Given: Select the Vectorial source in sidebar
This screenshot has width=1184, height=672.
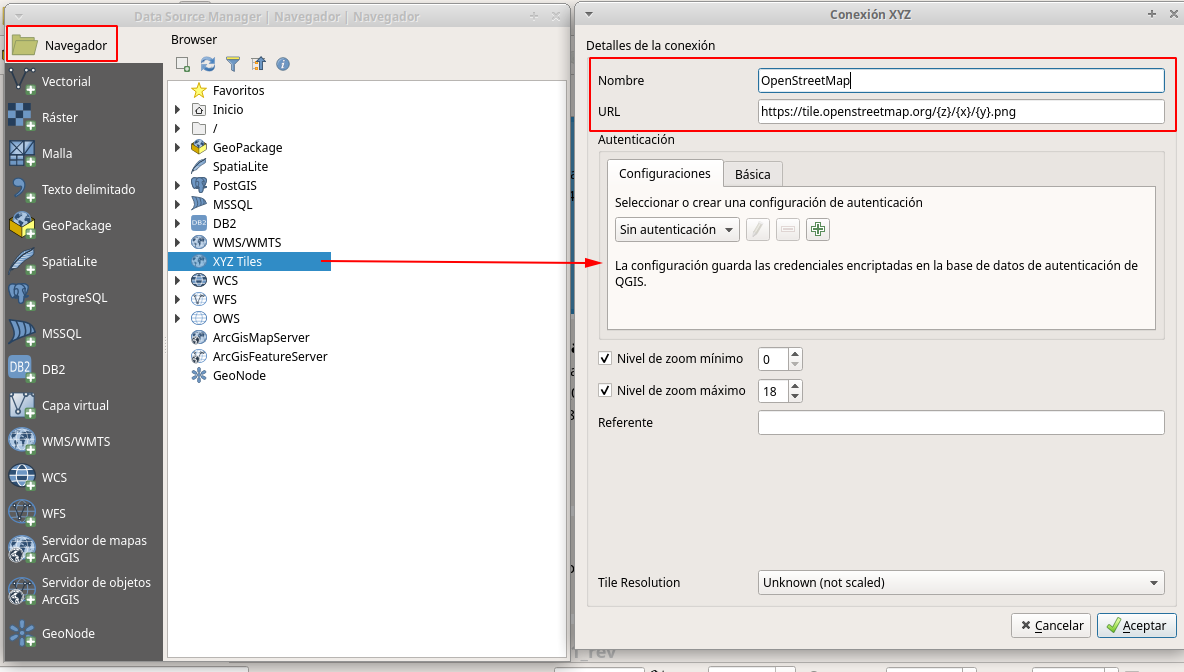Looking at the screenshot, I should coord(65,82).
